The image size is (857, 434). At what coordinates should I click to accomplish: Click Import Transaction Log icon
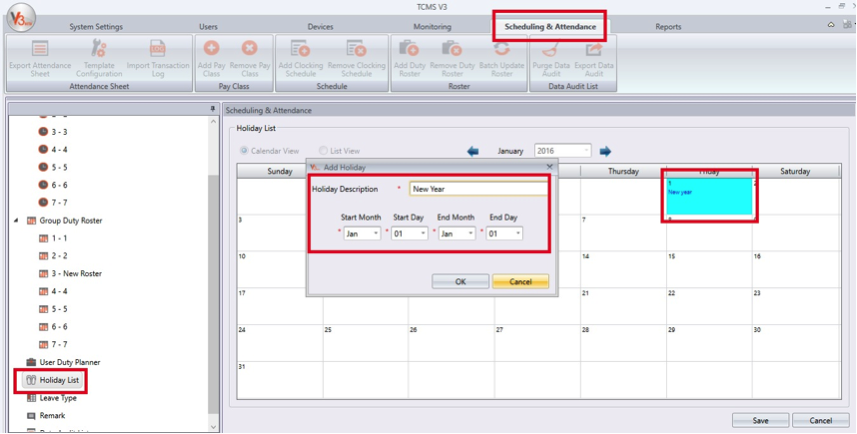click(x=158, y=49)
